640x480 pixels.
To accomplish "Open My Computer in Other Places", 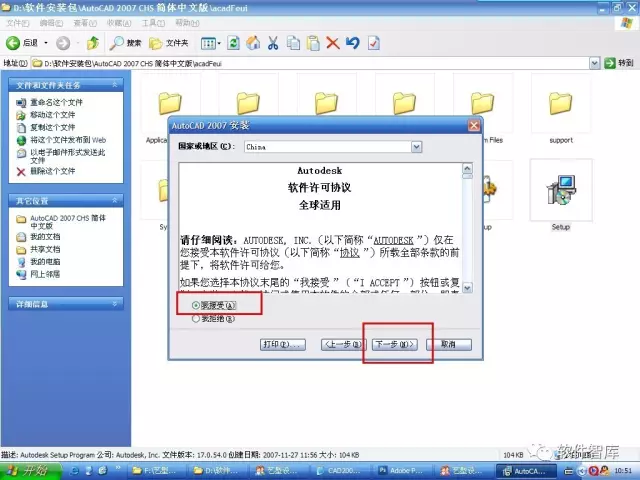I will pyautogui.click(x=45, y=262).
